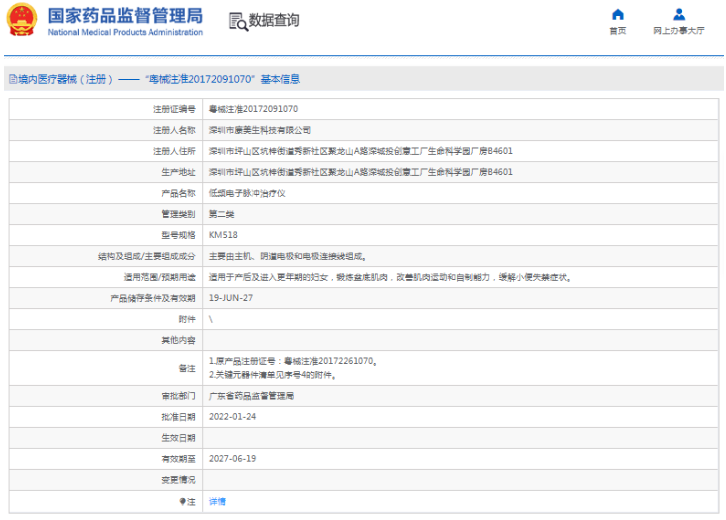The width and height of the screenshot is (726, 520).
Task: Click the 注册人名称 row label
Action: coord(175,130)
